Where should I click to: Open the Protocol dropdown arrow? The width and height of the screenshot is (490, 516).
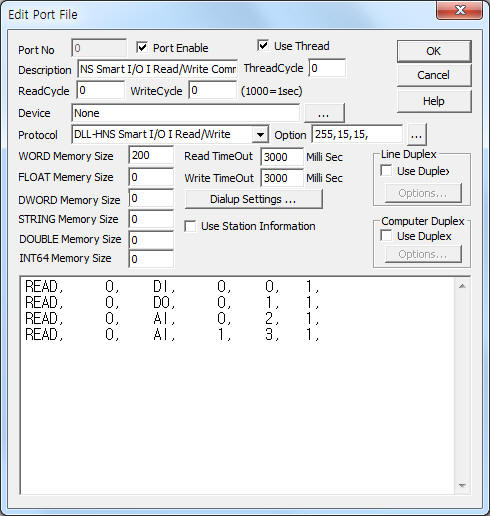tap(260, 135)
